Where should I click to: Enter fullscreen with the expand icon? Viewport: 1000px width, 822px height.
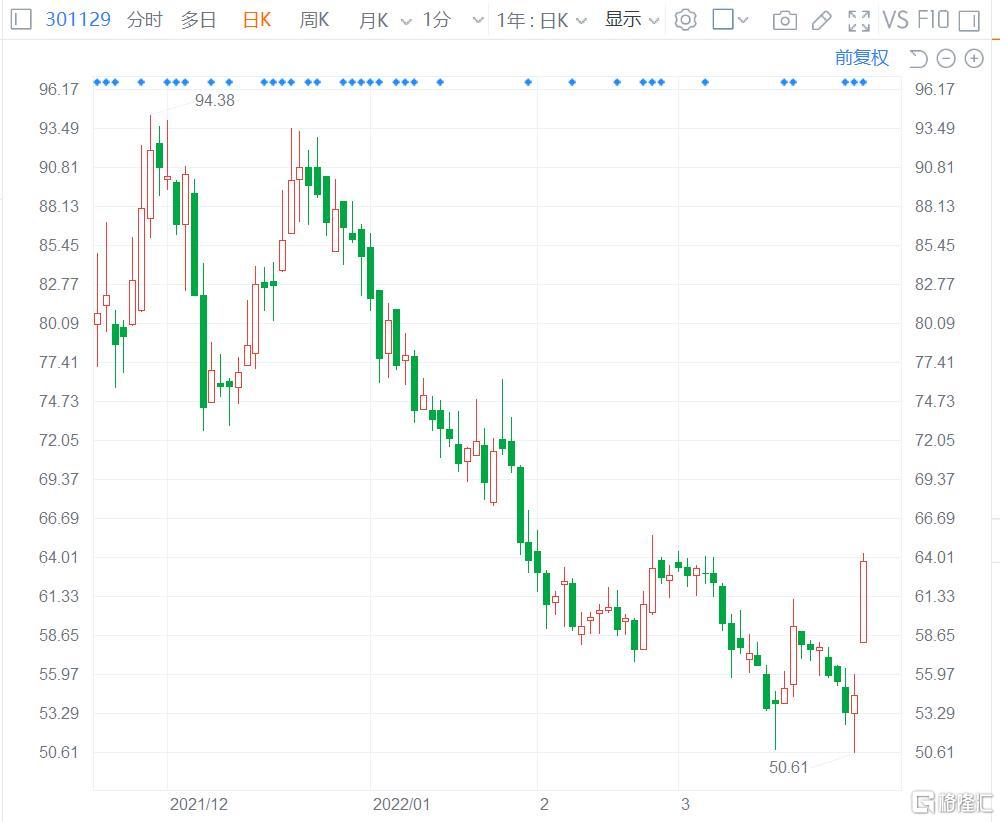click(859, 21)
